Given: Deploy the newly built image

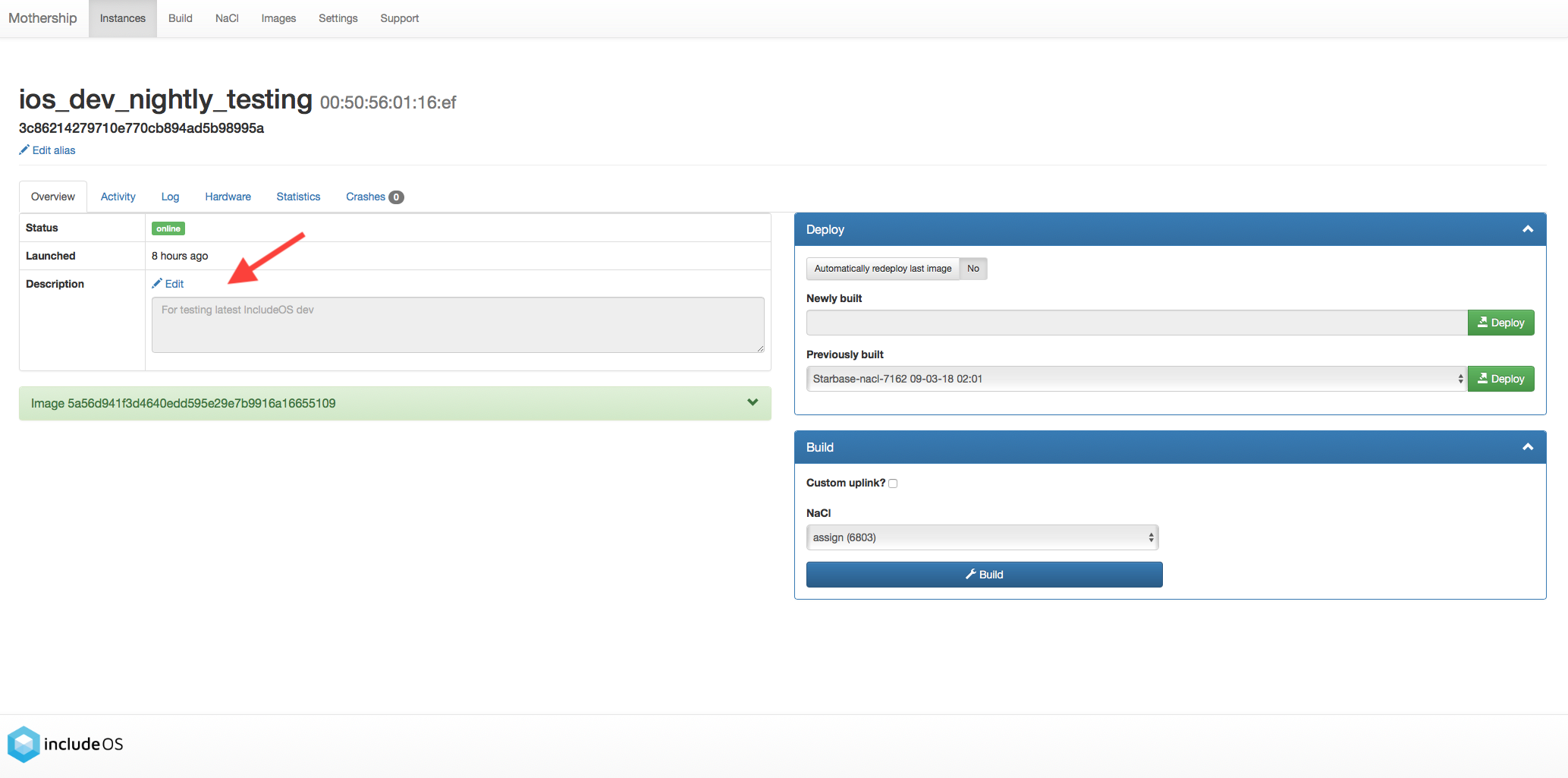Looking at the screenshot, I should click(x=1500, y=323).
